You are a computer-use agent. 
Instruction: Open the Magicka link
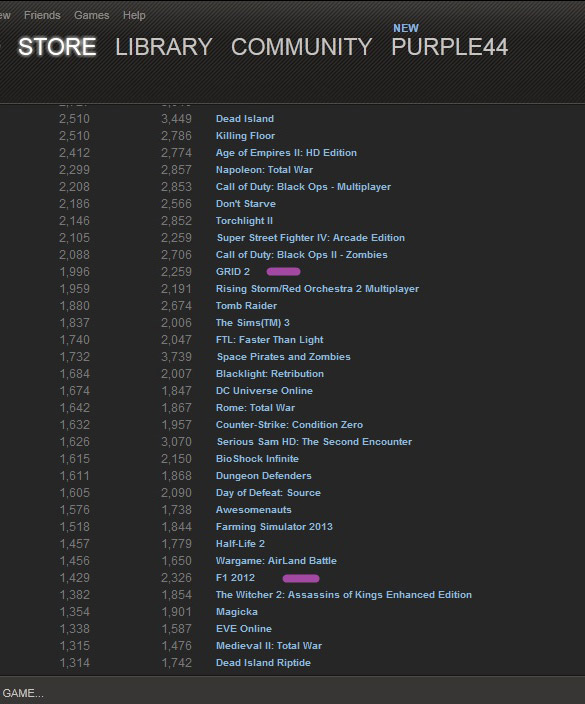click(x=237, y=612)
